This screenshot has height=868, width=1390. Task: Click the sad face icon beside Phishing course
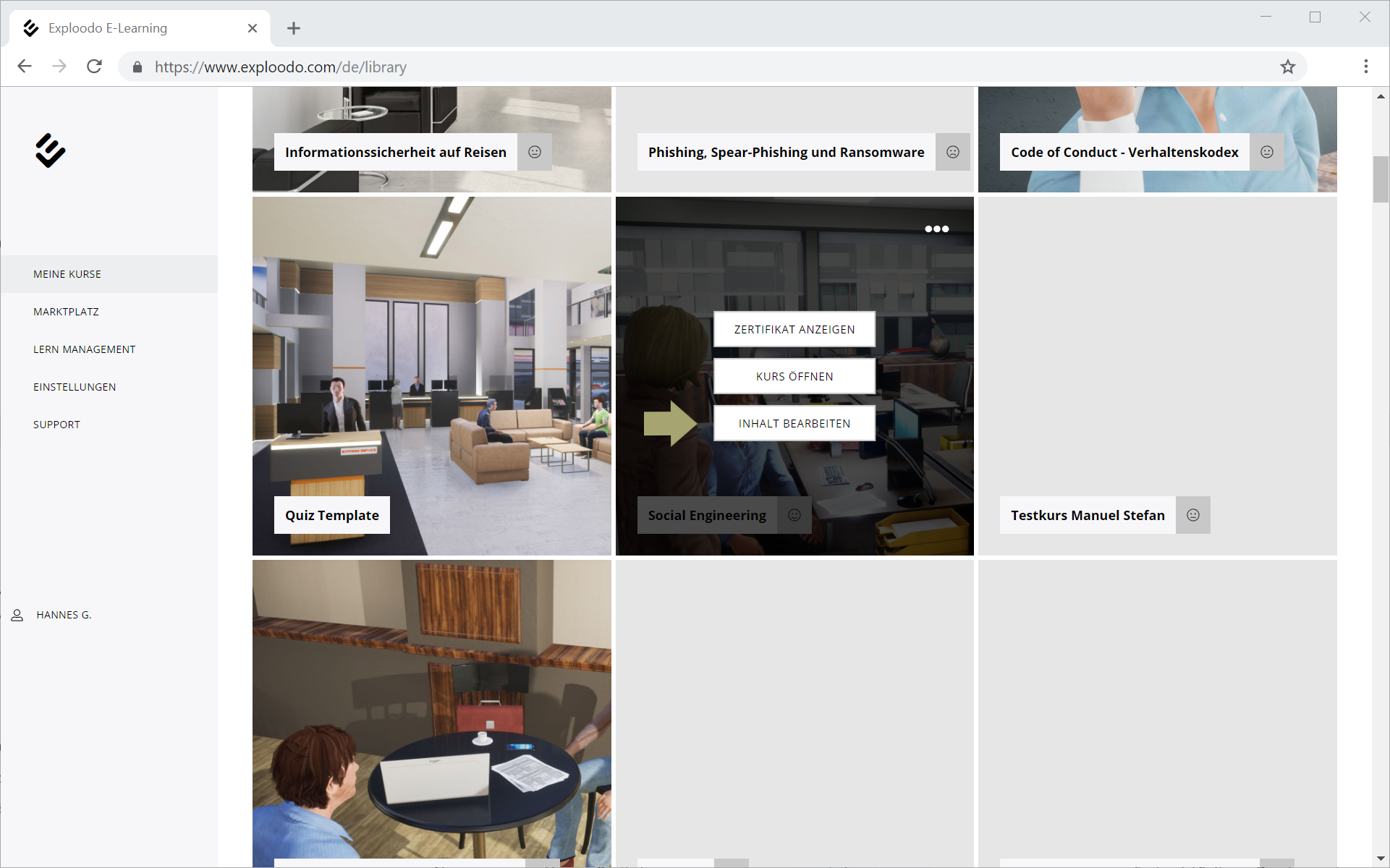tap(953, 152)
